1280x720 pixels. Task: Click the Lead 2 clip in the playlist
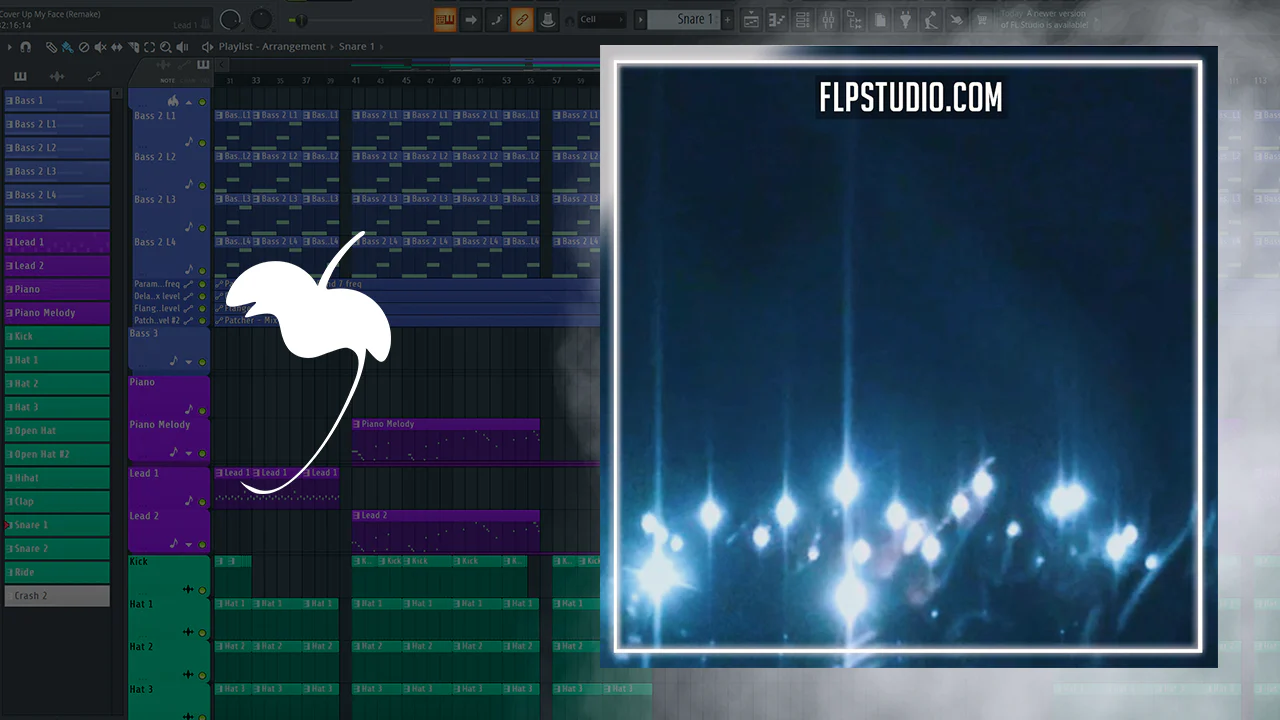coord(446,531)
